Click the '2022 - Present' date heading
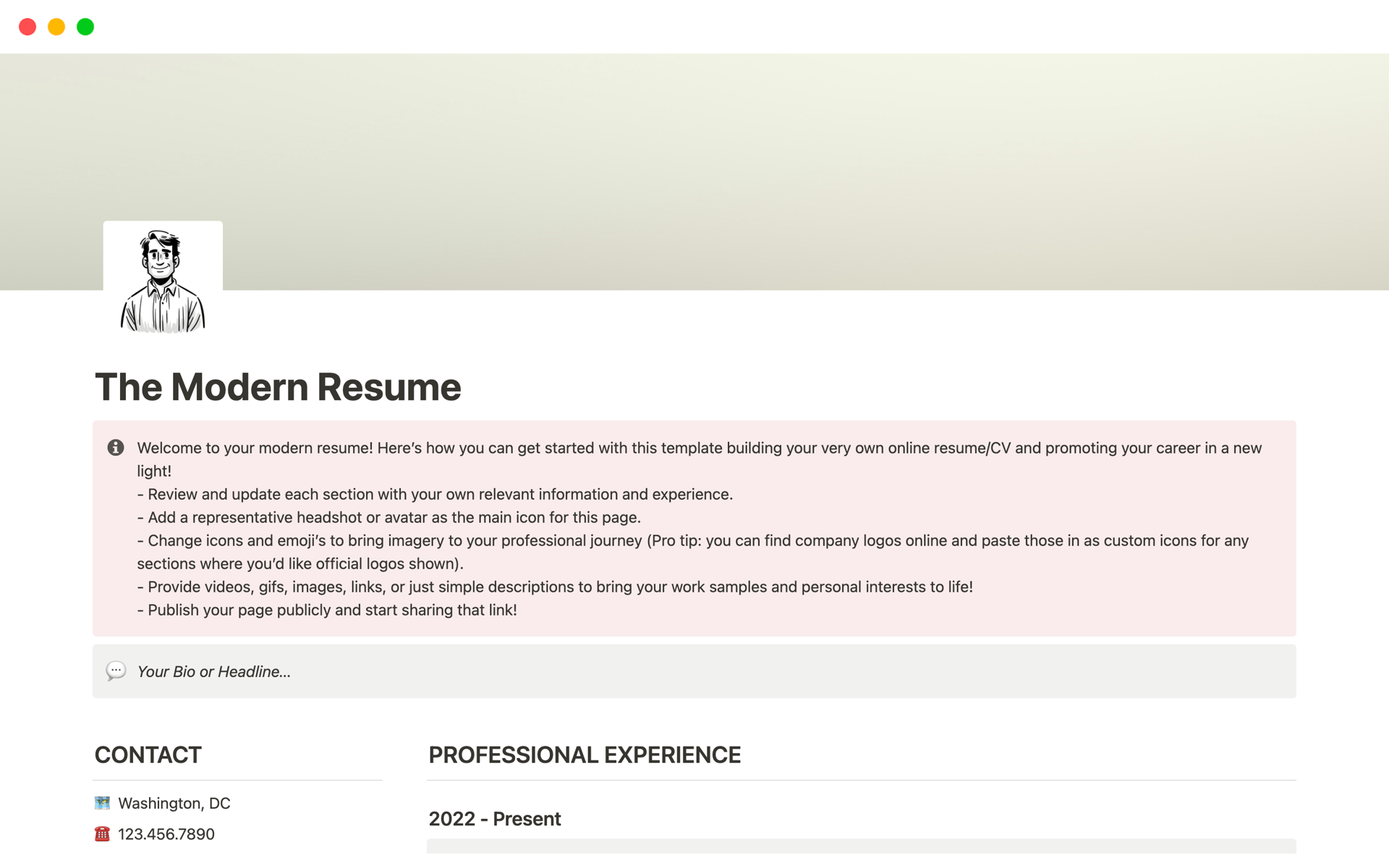1389x868 pixels. [495, 819]
